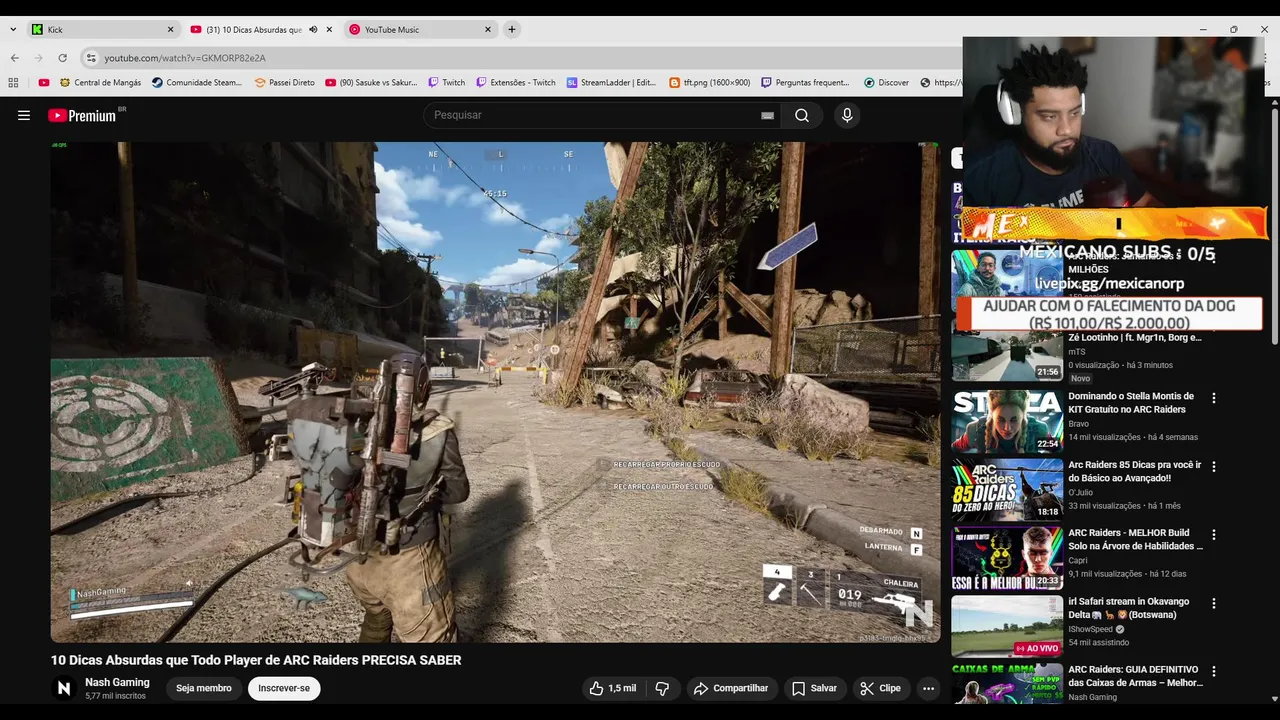Click the search magnifier button

point(802,115)
